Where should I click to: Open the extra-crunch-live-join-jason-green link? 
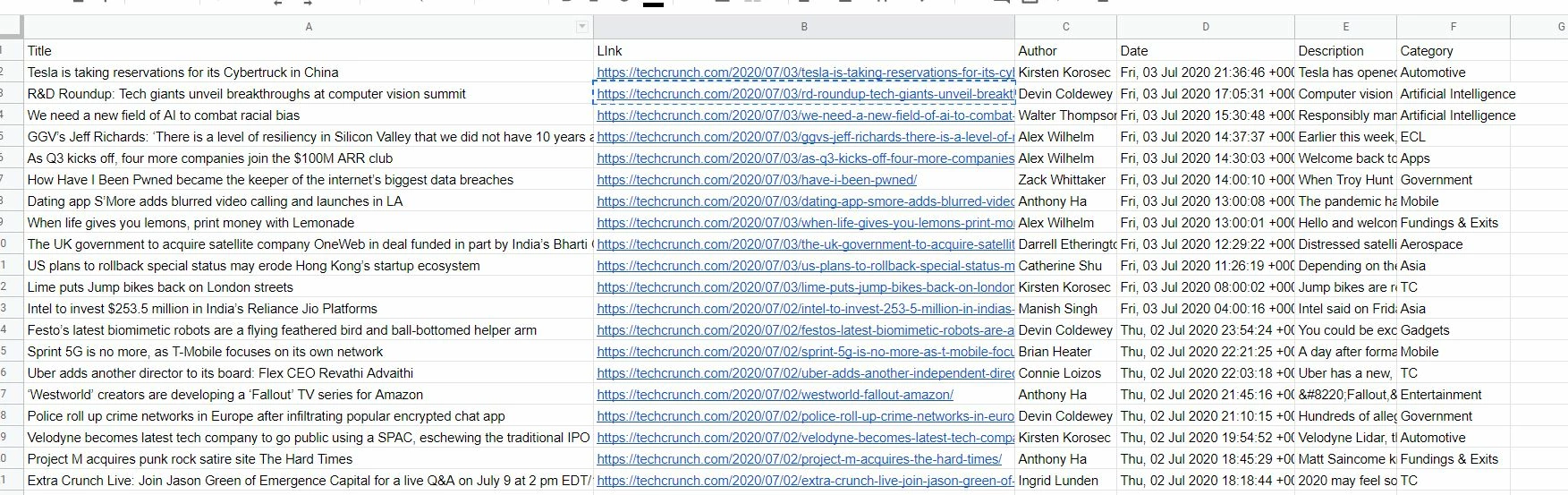coord(805,481)
